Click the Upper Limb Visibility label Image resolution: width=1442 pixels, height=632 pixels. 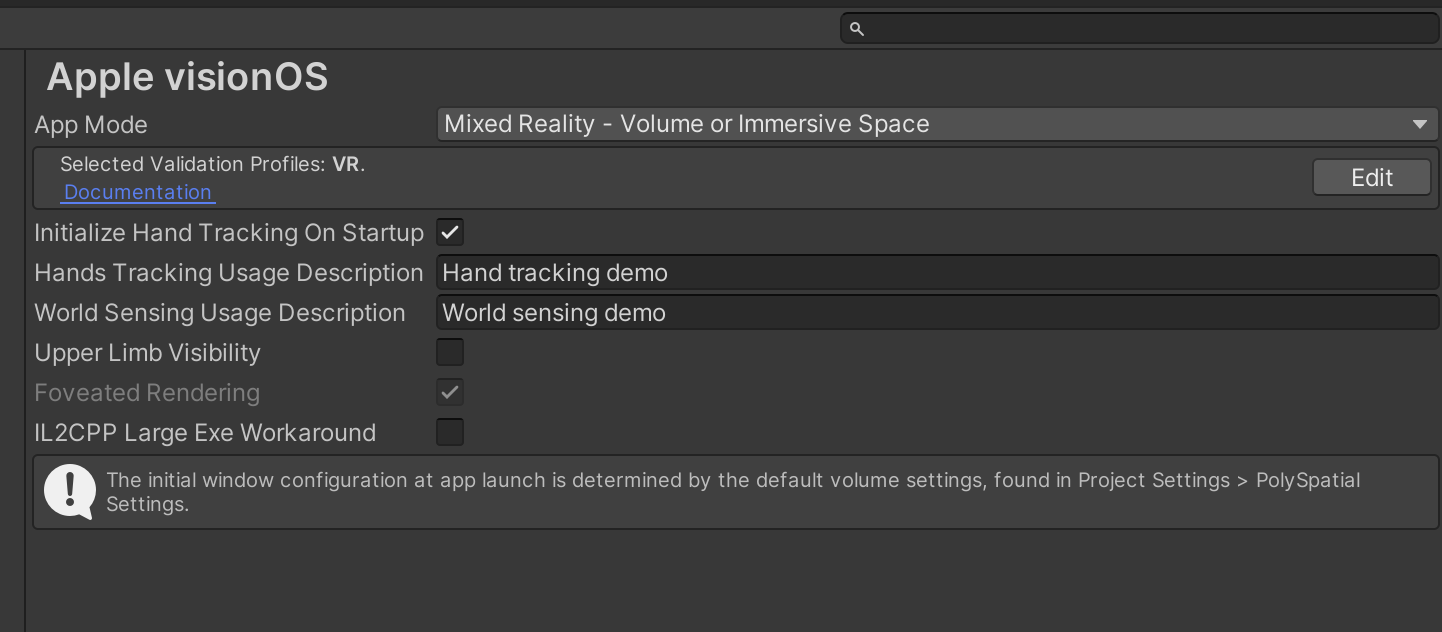147,353
